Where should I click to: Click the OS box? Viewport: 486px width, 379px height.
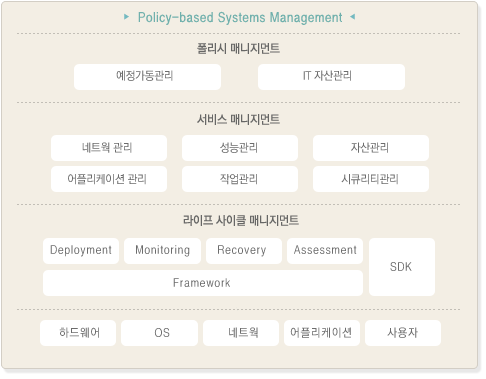click(x=159, y=333)
